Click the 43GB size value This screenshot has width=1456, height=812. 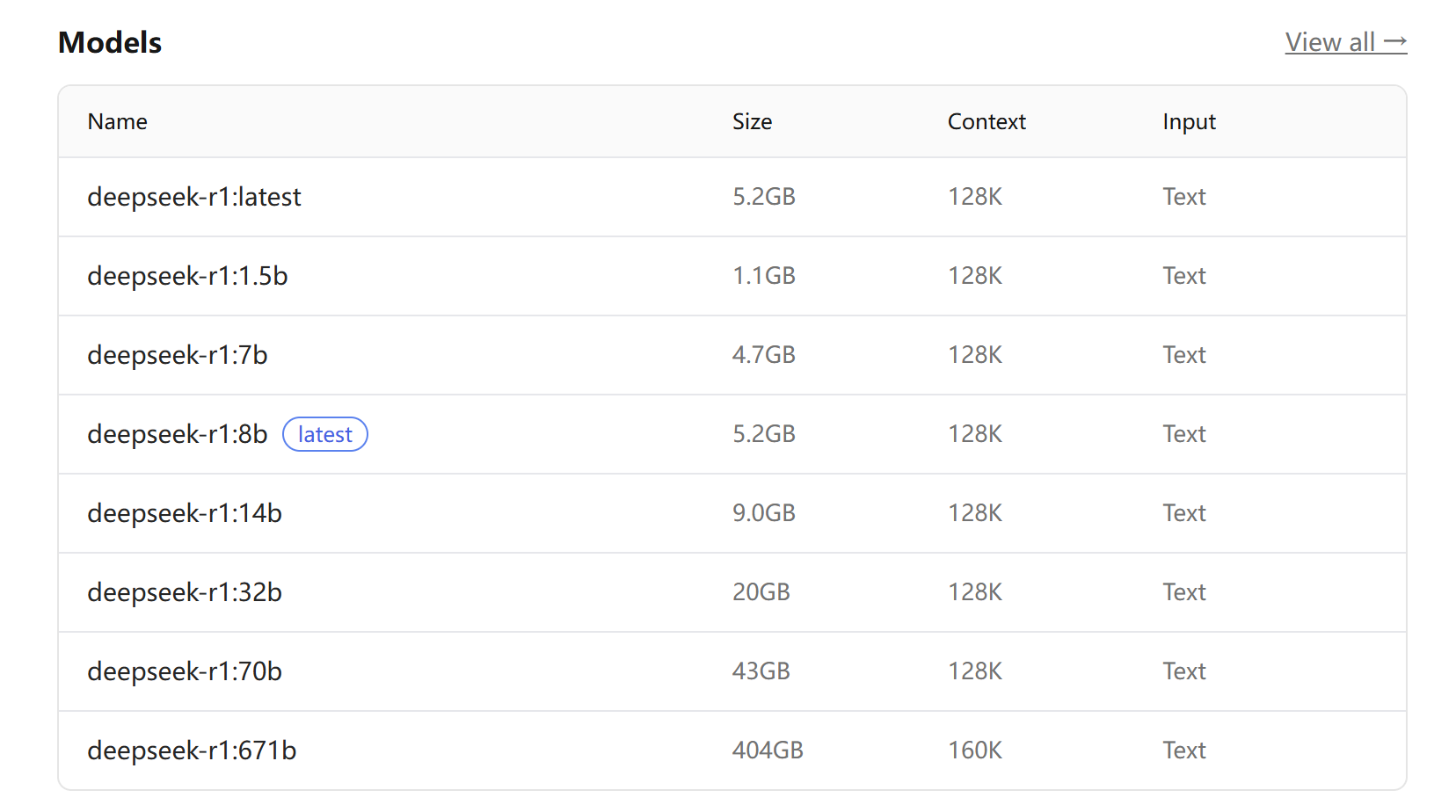click(761, 671)
